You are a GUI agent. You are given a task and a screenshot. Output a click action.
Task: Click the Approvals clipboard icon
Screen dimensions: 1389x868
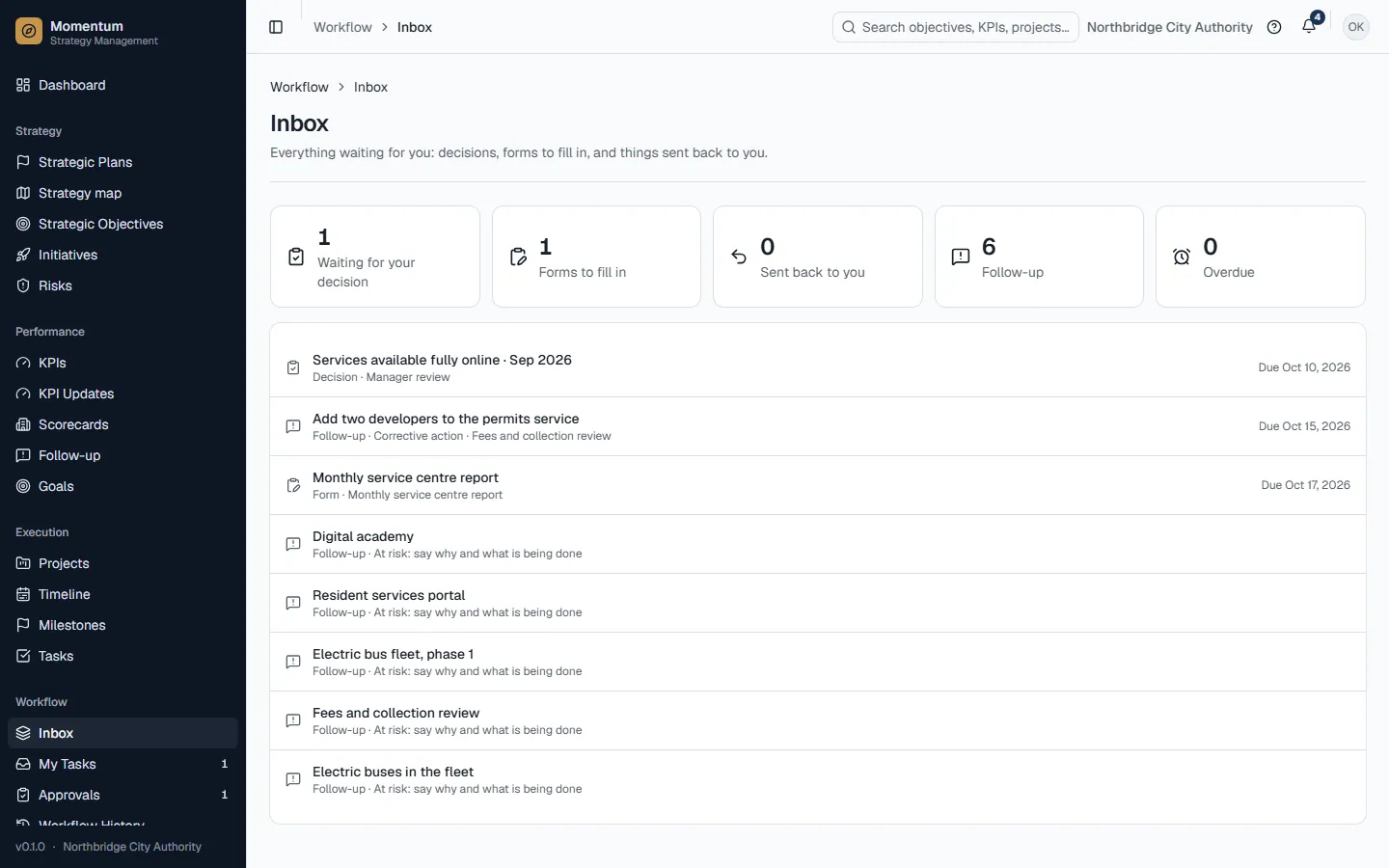click(x=23, y=795)
